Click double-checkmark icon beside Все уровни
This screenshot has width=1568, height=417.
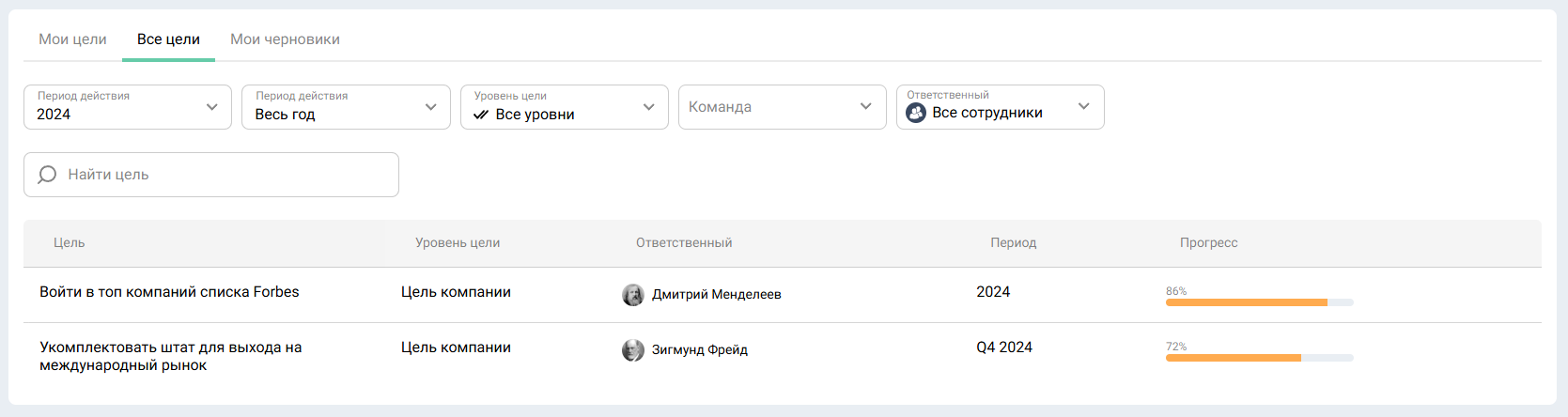pos(481,115)
